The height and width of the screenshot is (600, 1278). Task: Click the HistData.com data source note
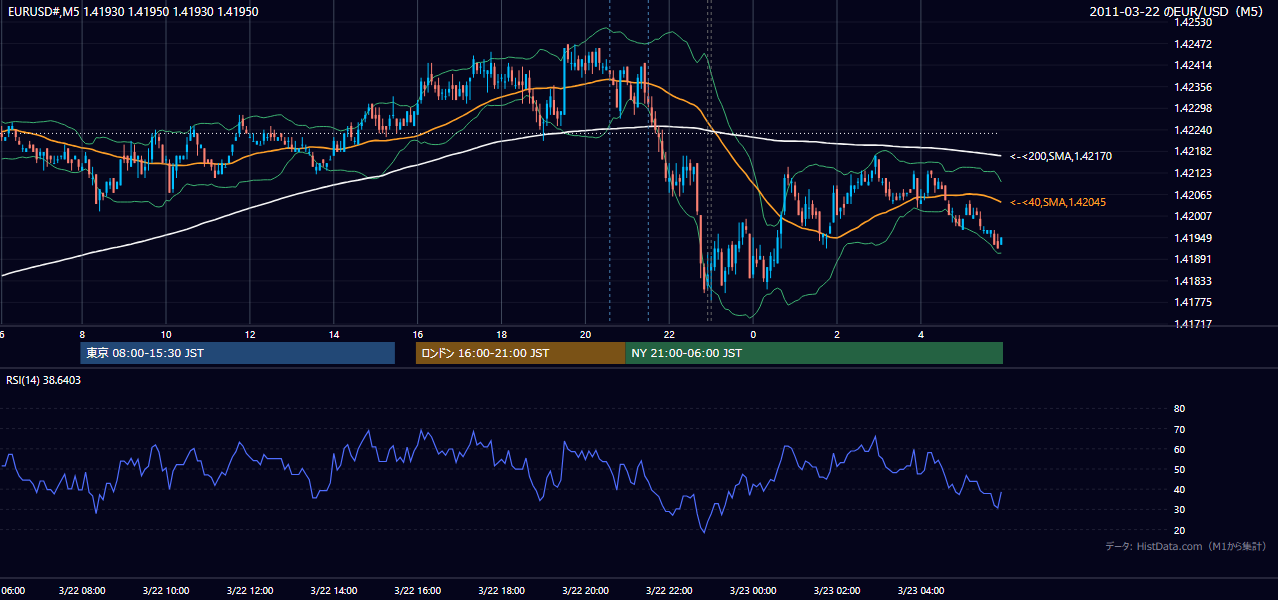point(1186,546)
